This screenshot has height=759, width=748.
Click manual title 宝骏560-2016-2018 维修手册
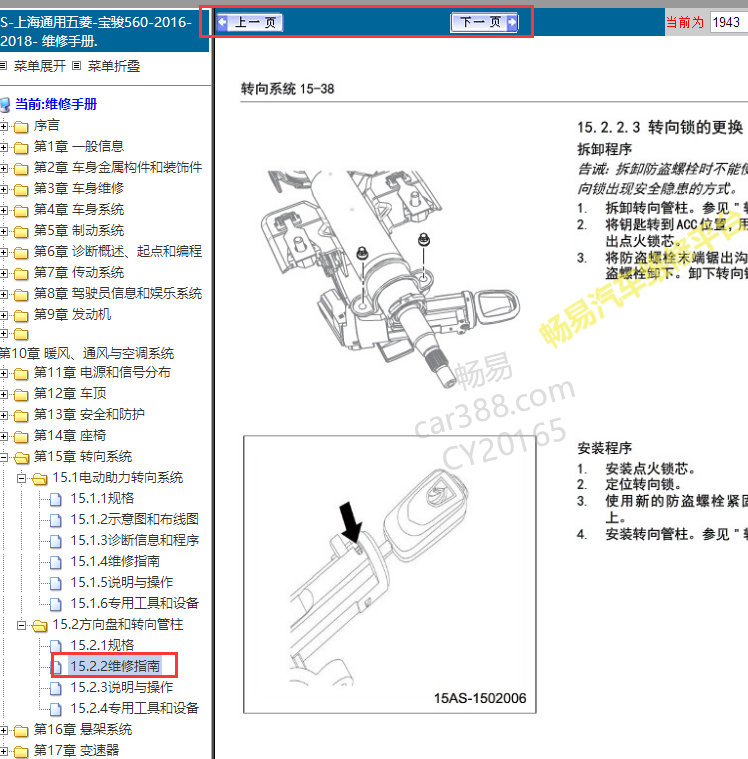coord(97,31)
